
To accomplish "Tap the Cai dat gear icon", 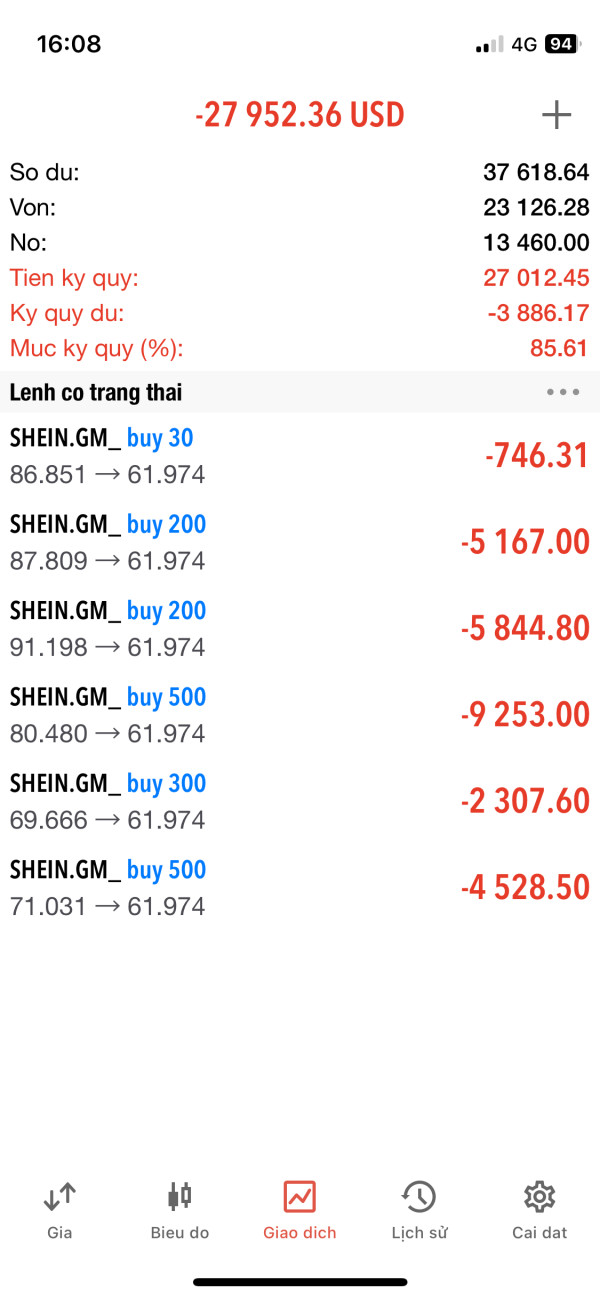I will tap(540, 1195).
